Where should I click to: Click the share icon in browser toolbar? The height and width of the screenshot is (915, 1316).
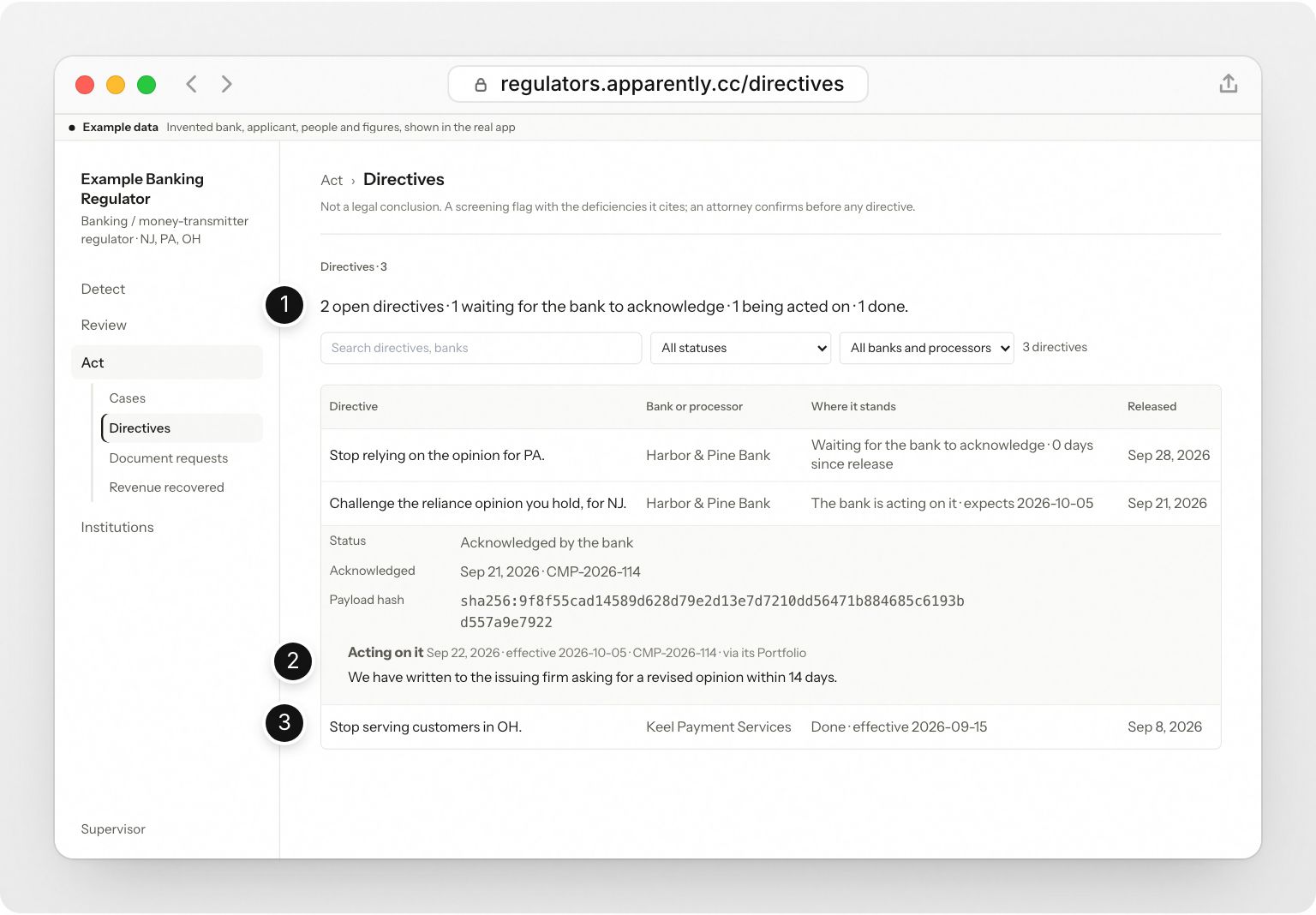click(1229, 83)
